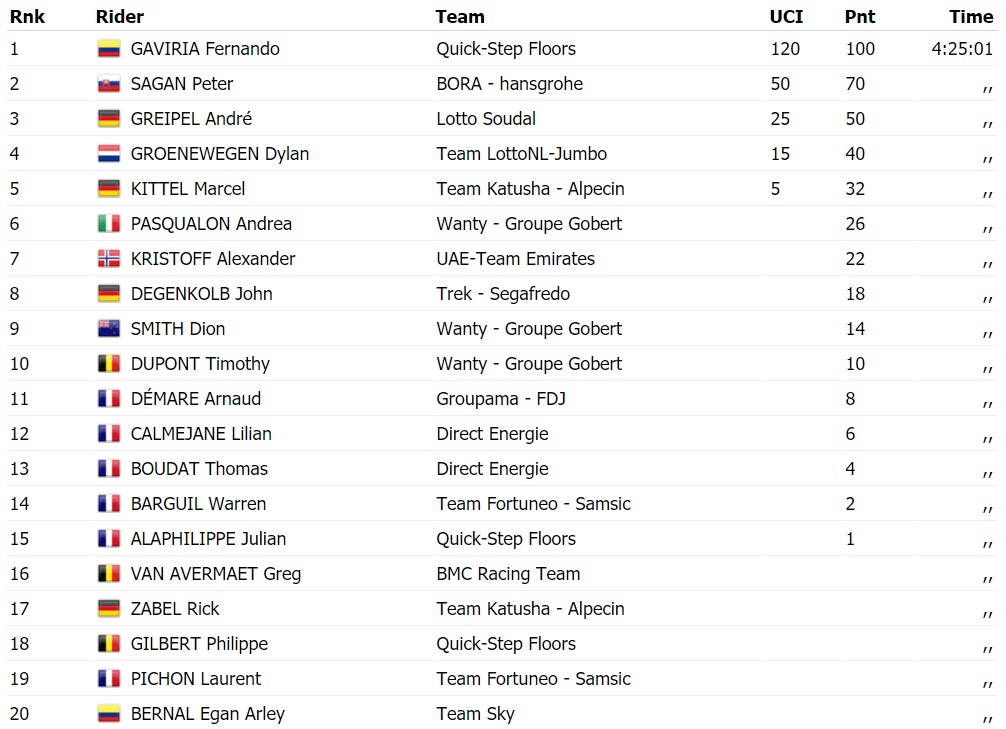Click the Belgian flag next to DUPONT Timothy
This screenshot has height=729, width=1006.
108,364
